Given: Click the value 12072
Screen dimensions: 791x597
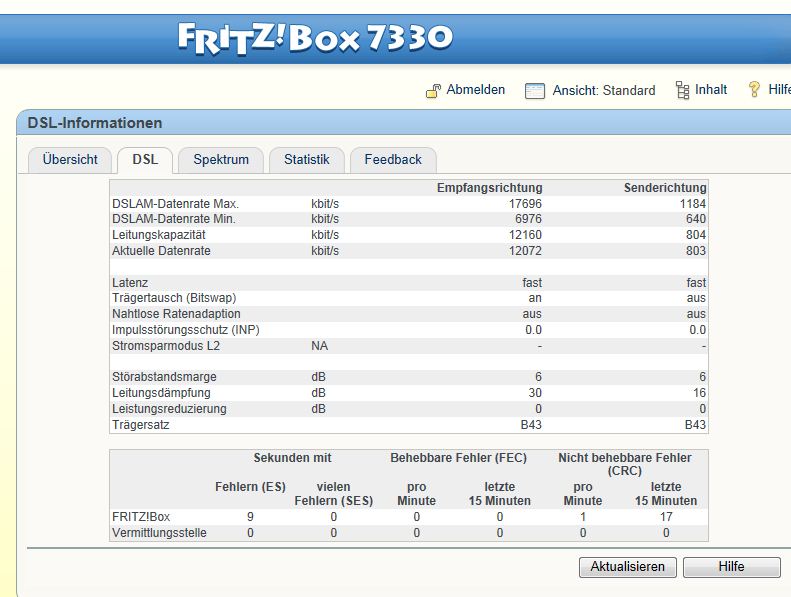Looking at the screenshot, I should [x=525, y=251].
